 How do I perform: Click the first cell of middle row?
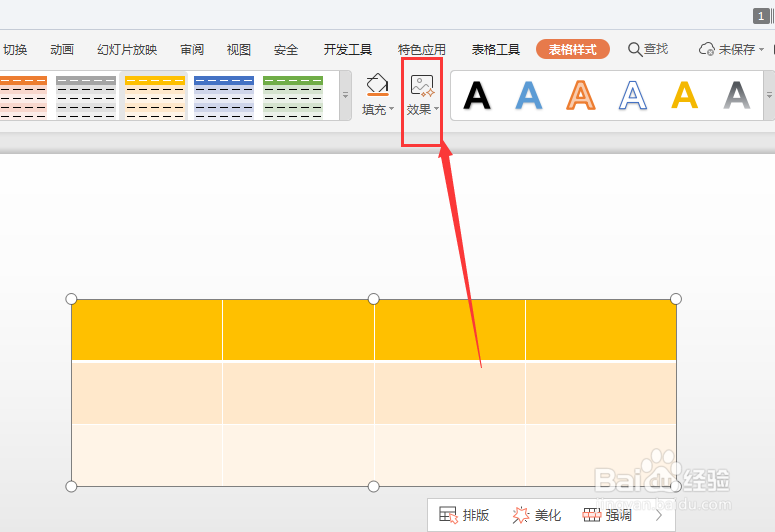click(x=147, y=393)
